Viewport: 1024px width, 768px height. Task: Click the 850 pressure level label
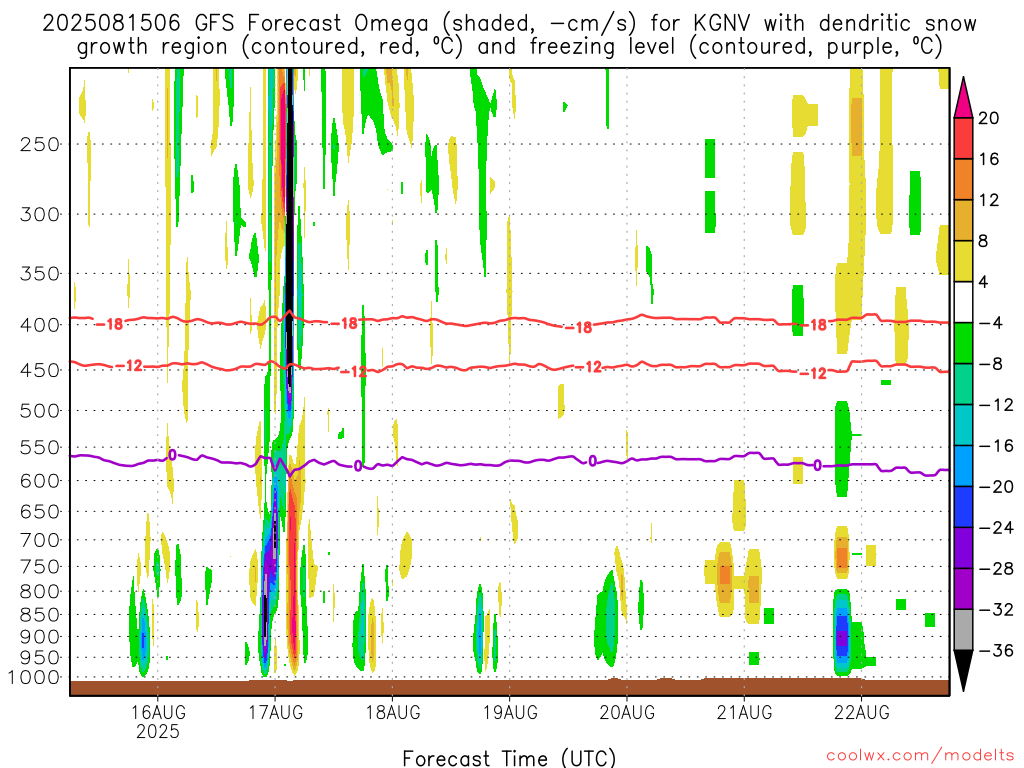[40, 615]
